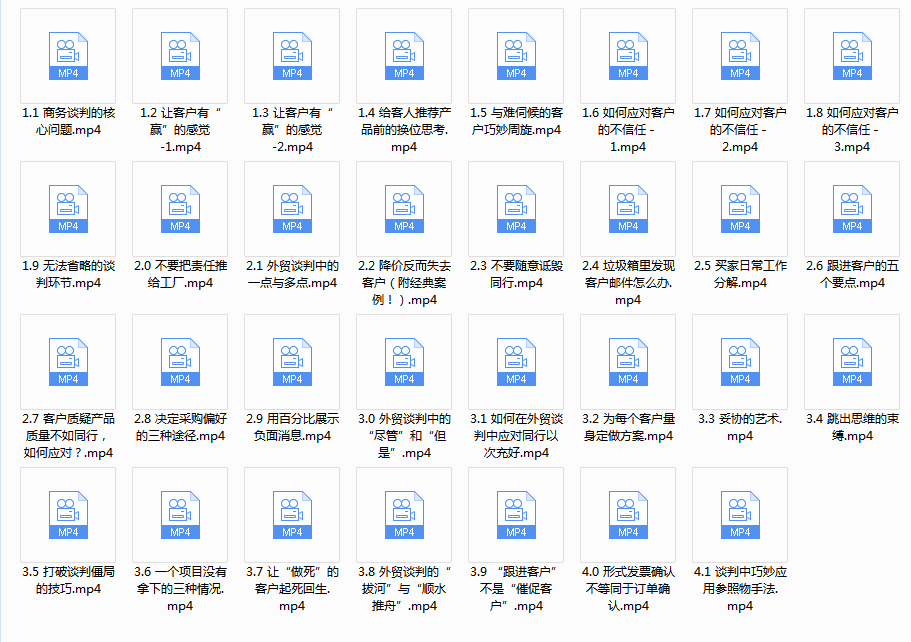Click the 1.5 与难伺候的客户巧妙周旋.mp4 icon

click(x=516, y=57)
